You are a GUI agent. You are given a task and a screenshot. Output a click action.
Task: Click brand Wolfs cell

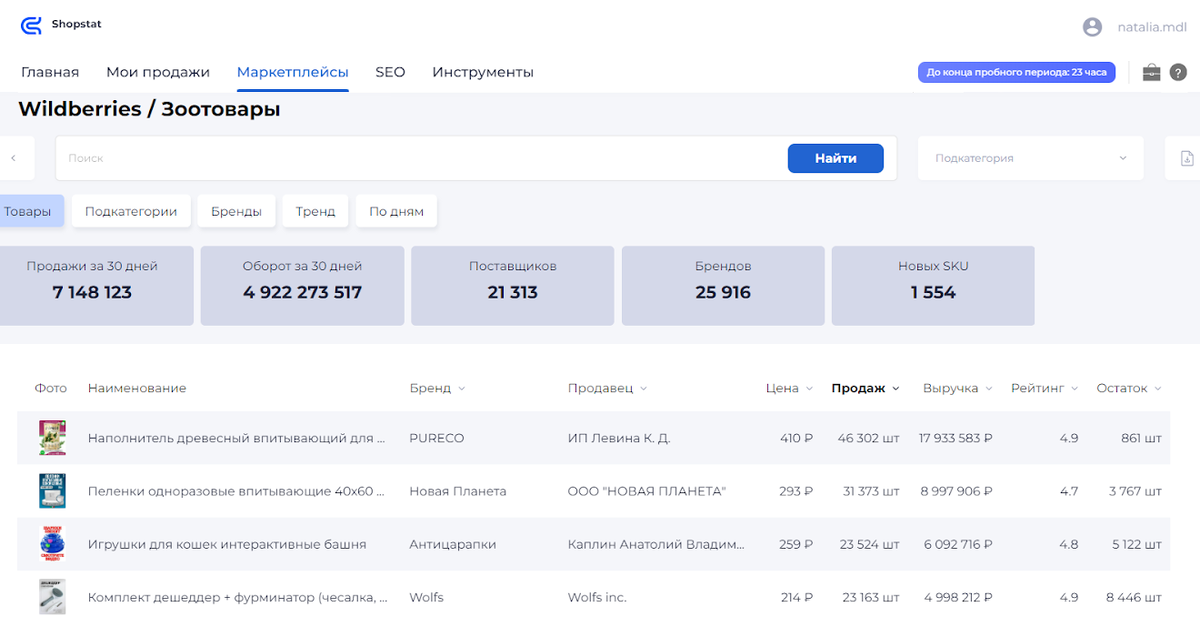click(426, 597)
